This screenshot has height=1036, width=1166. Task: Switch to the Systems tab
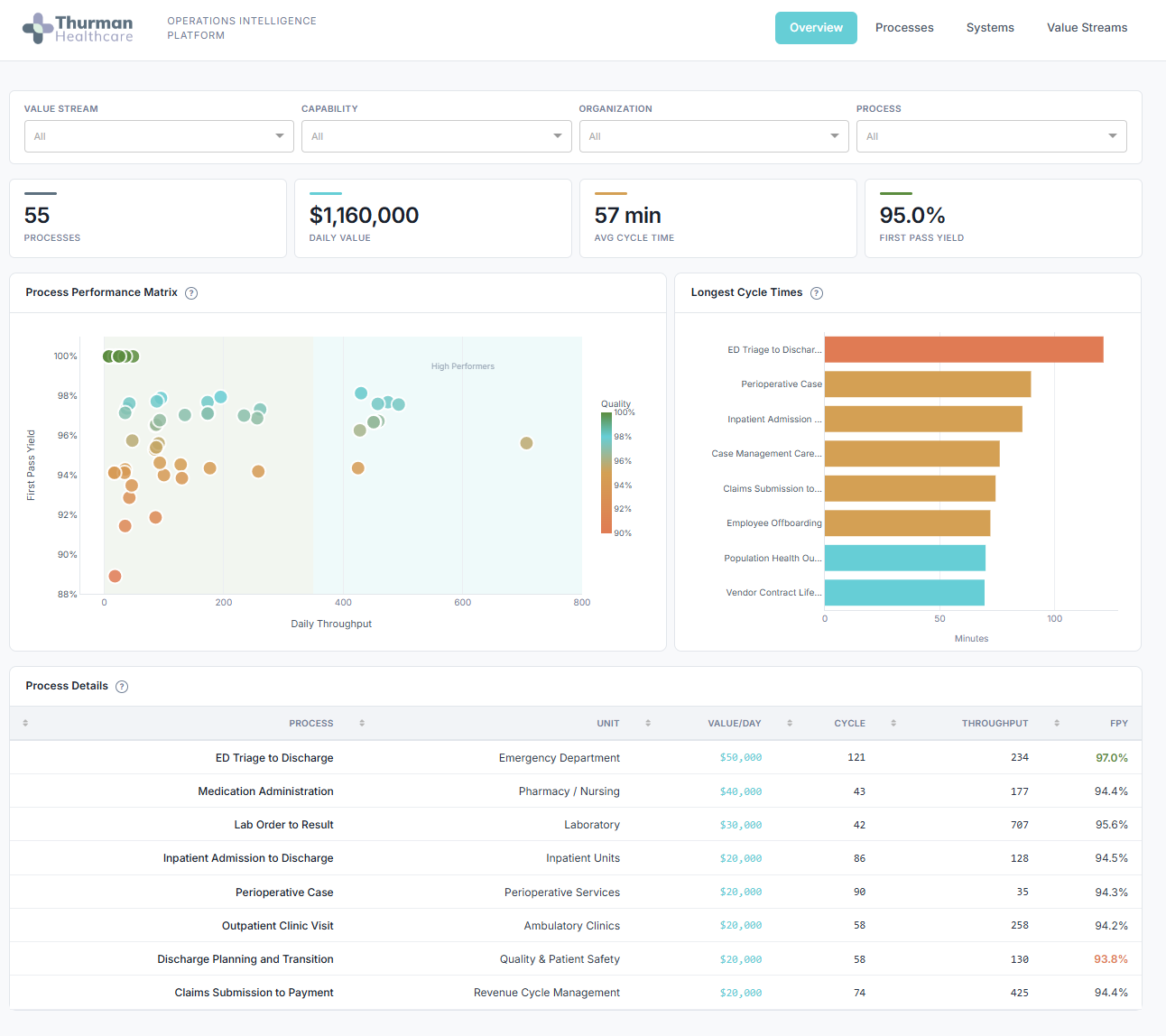coord(990,27)
